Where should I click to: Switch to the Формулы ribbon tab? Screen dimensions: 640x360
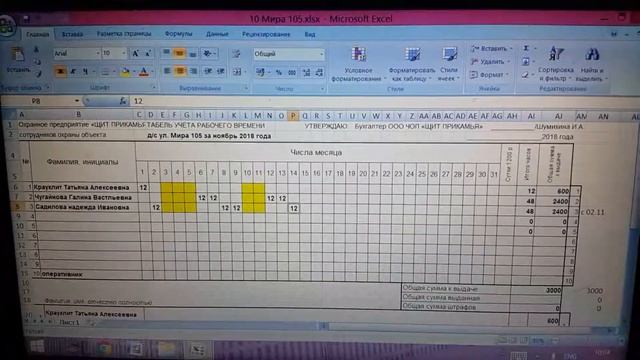178,34
